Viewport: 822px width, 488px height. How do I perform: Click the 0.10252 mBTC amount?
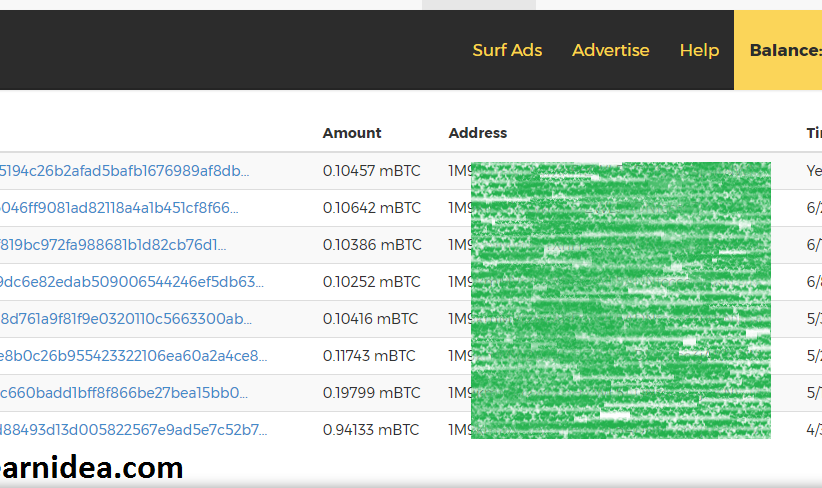pos(372,282)
